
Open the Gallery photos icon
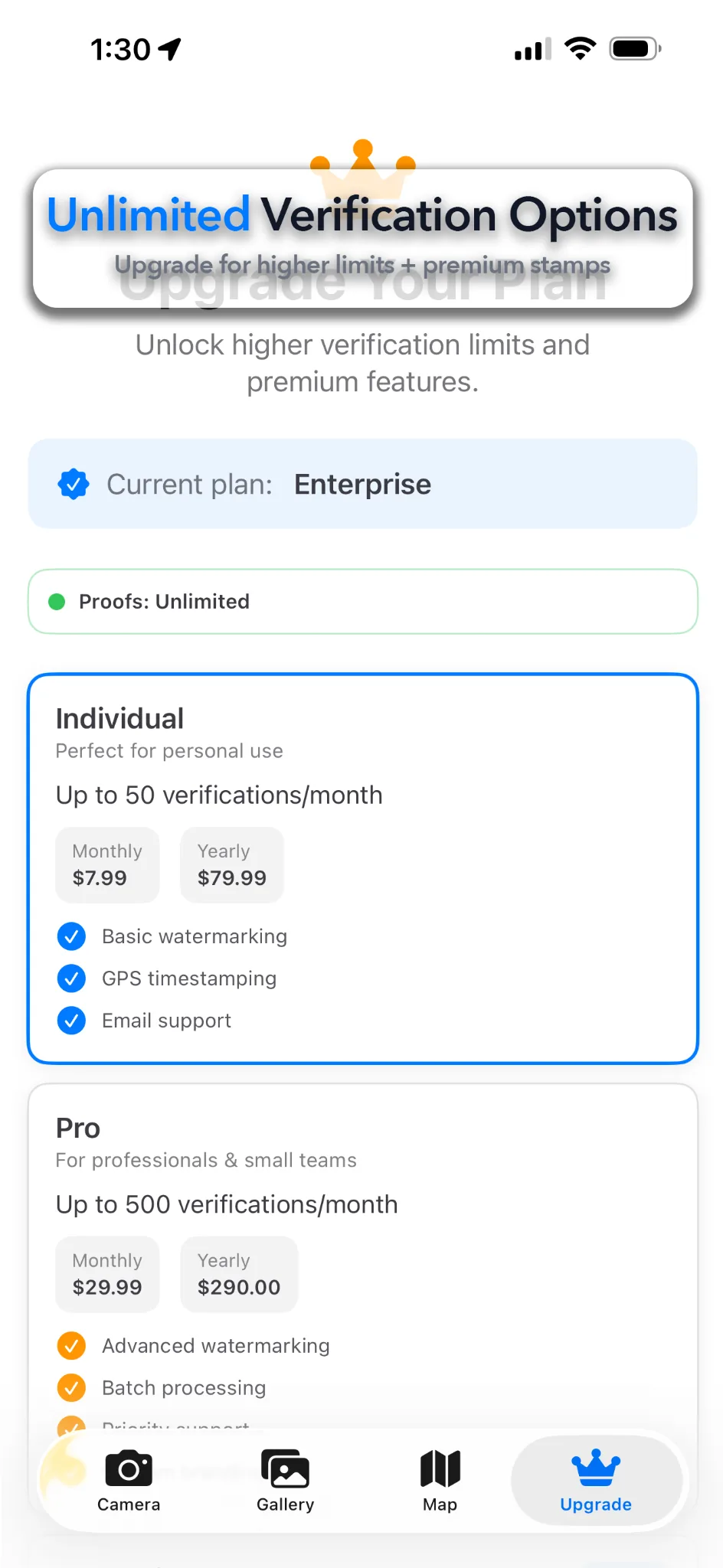(285, 1469)
